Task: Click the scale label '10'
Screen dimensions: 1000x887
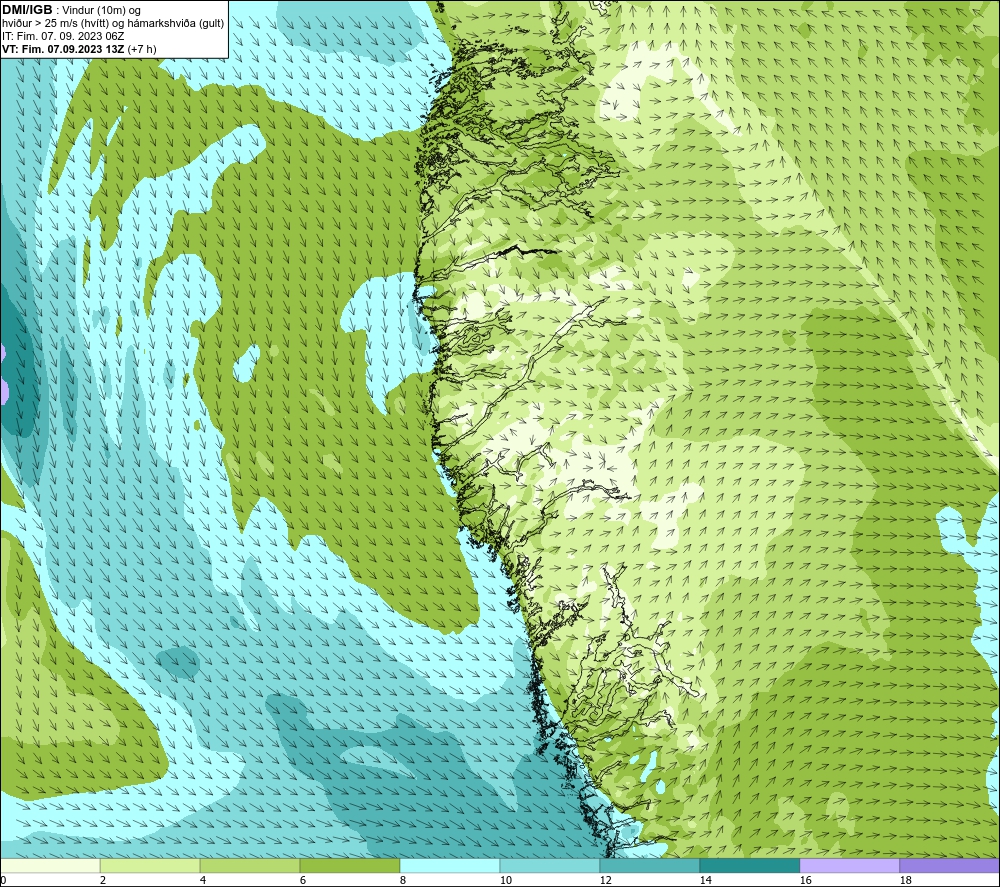Action: (506, 881)
